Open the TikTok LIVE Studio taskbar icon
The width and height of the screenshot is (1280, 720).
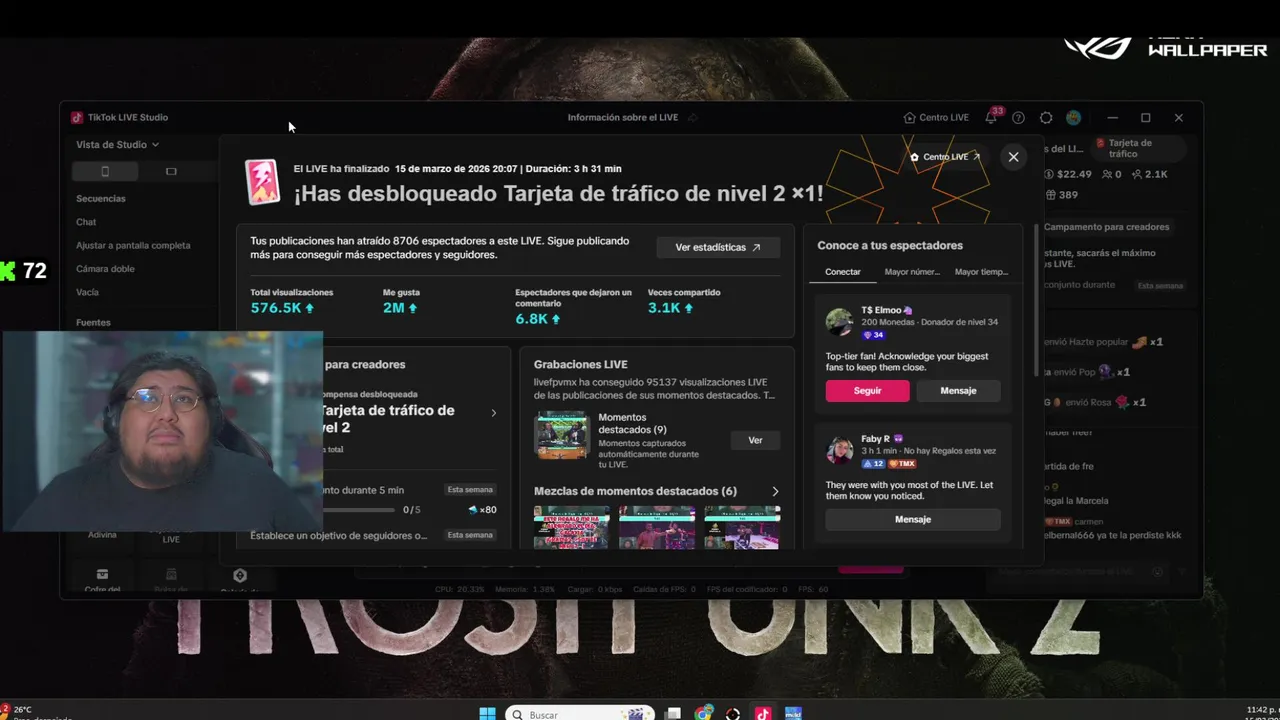click(x=763, y=713)
